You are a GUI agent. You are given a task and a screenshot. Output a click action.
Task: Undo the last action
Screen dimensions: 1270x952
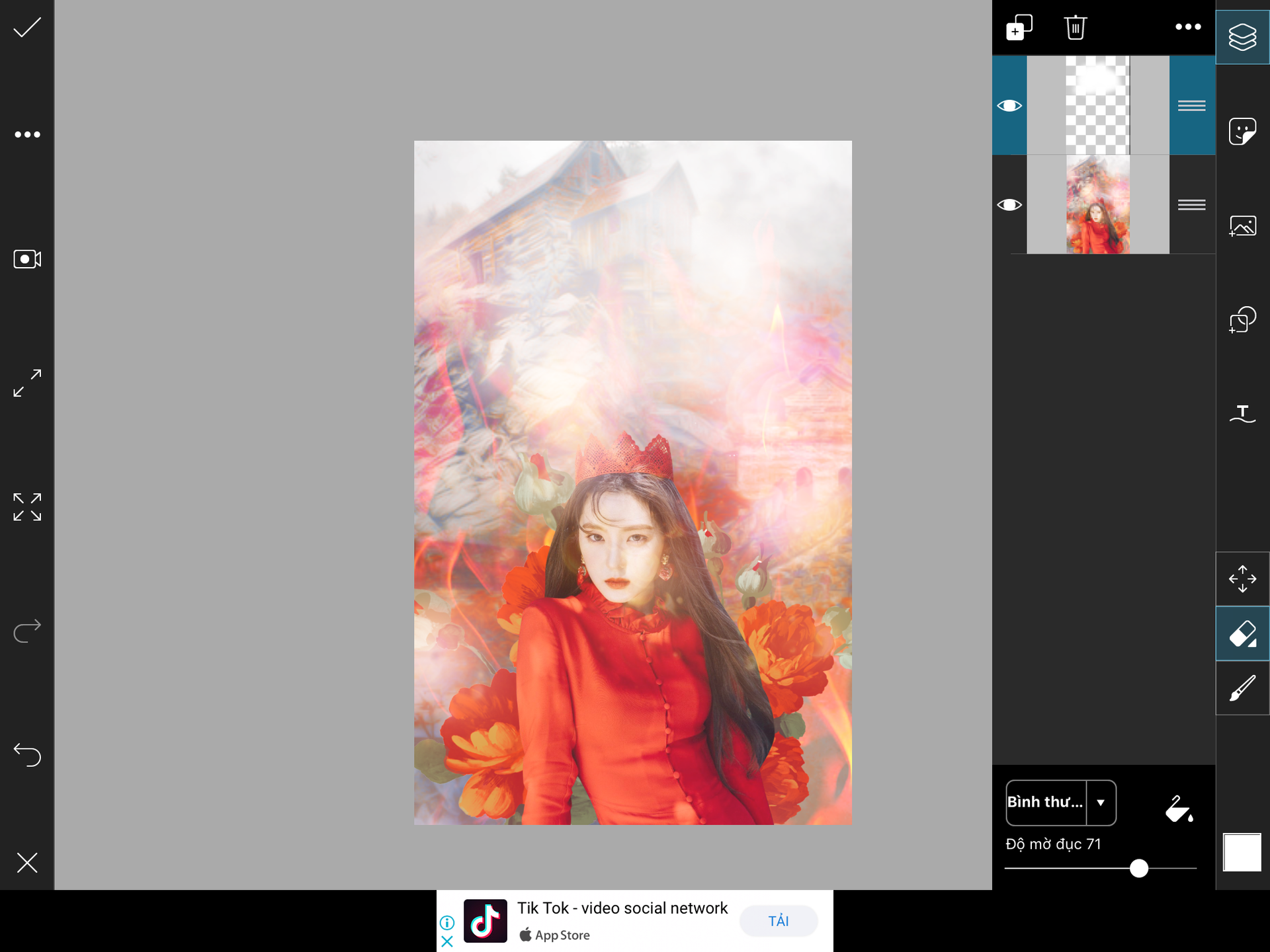(x=27, y=754)
